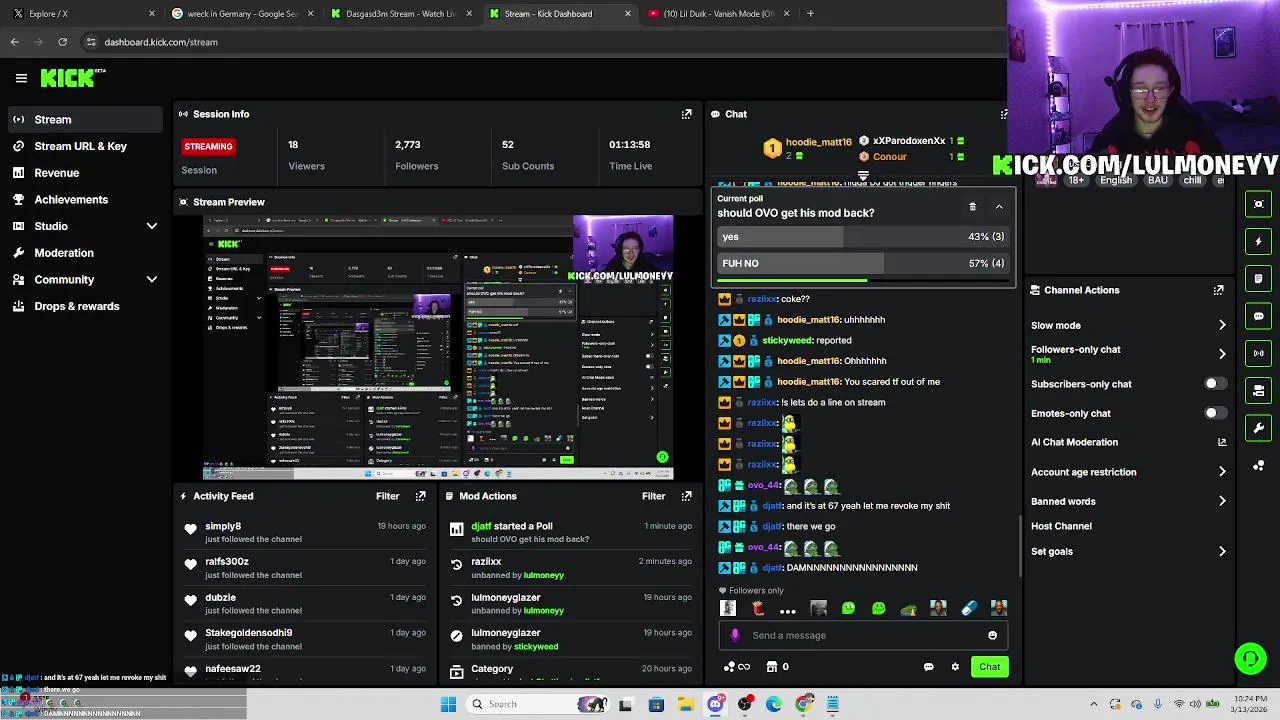Image resolution: width=1280 pixels, height=720 pixels.
Task: Open AI Chat Moderation external link
Action: [1221, 442]
